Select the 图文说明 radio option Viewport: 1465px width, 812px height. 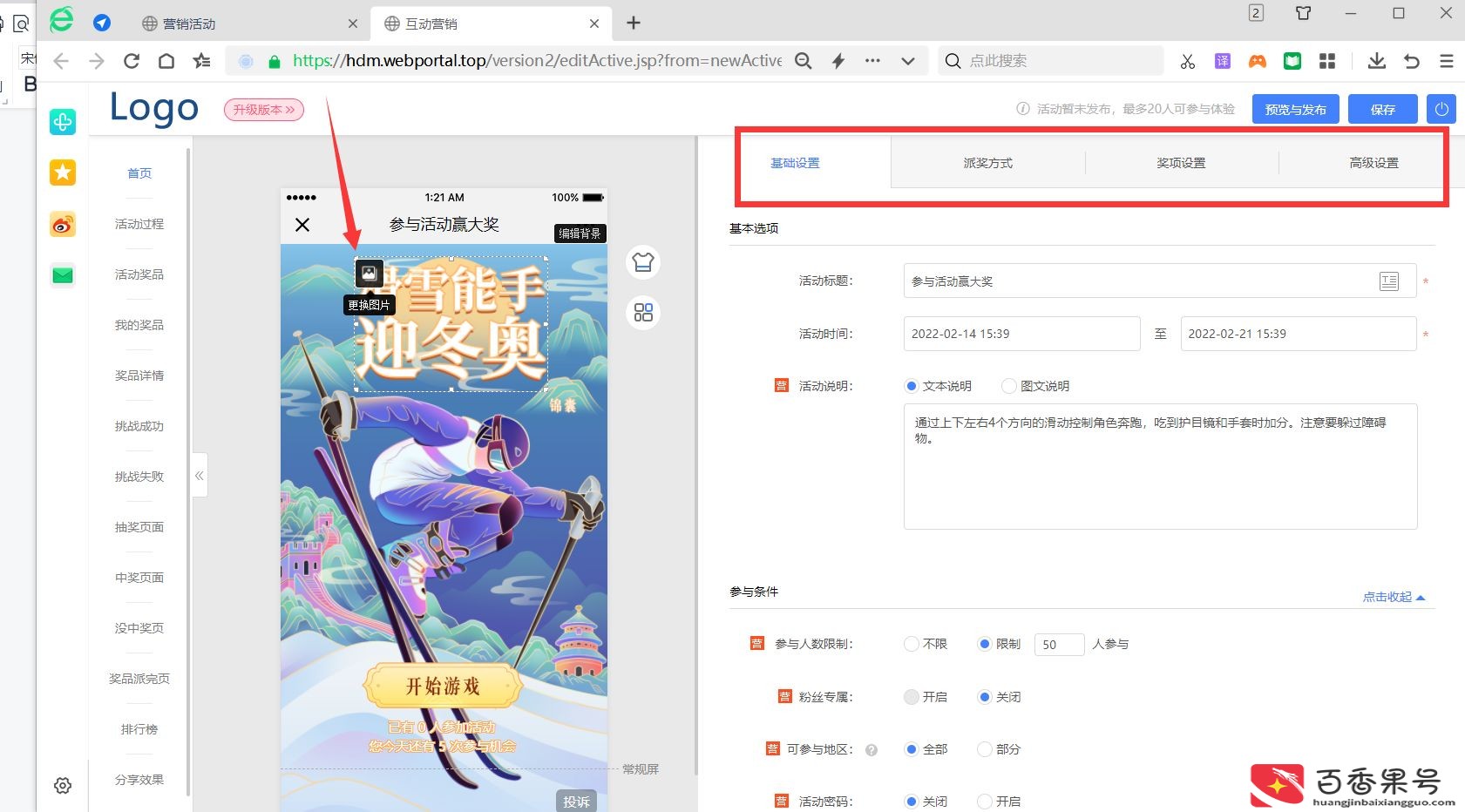pos(1009,386)
